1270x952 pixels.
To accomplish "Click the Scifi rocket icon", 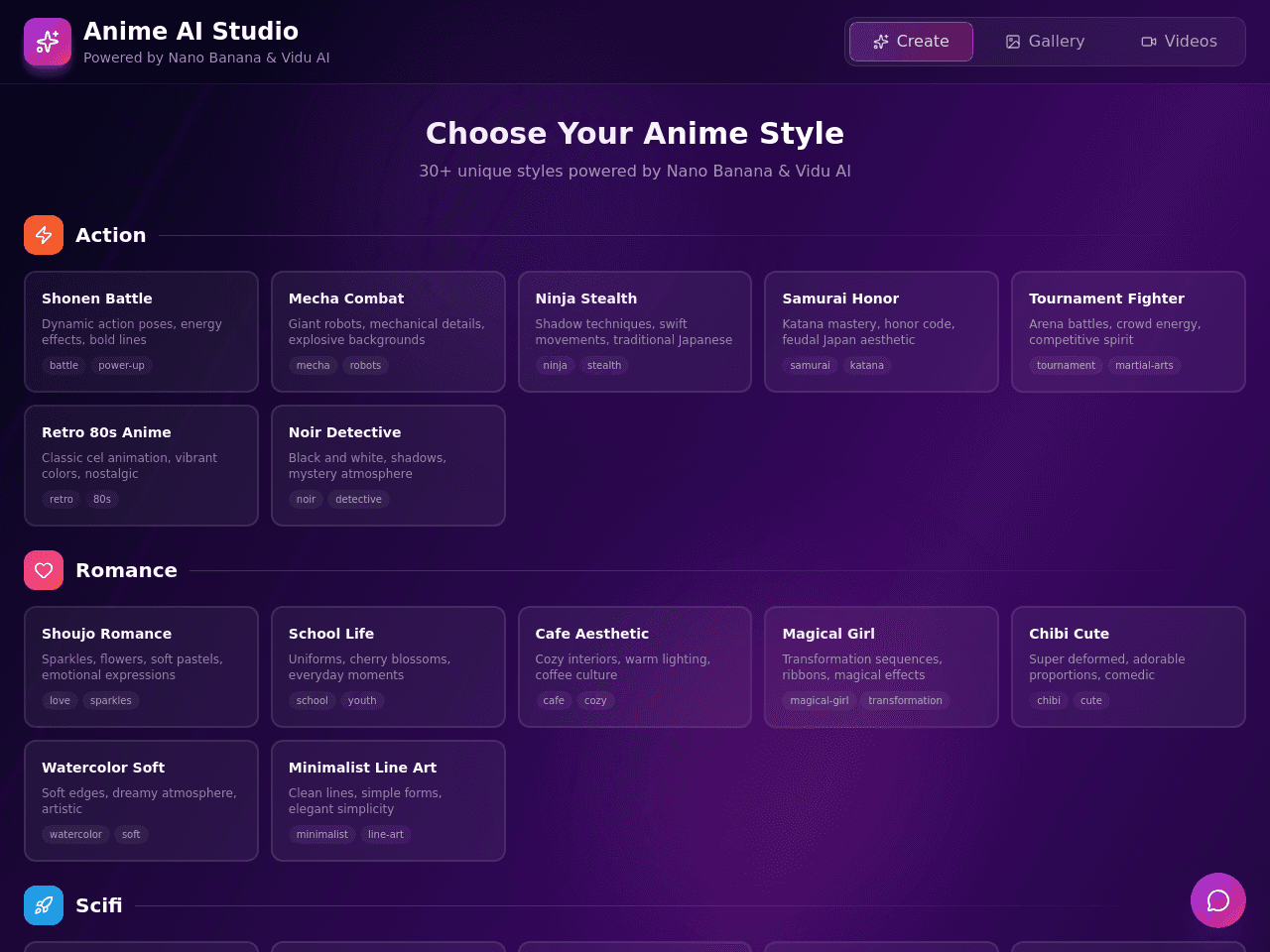I will 44,905.
